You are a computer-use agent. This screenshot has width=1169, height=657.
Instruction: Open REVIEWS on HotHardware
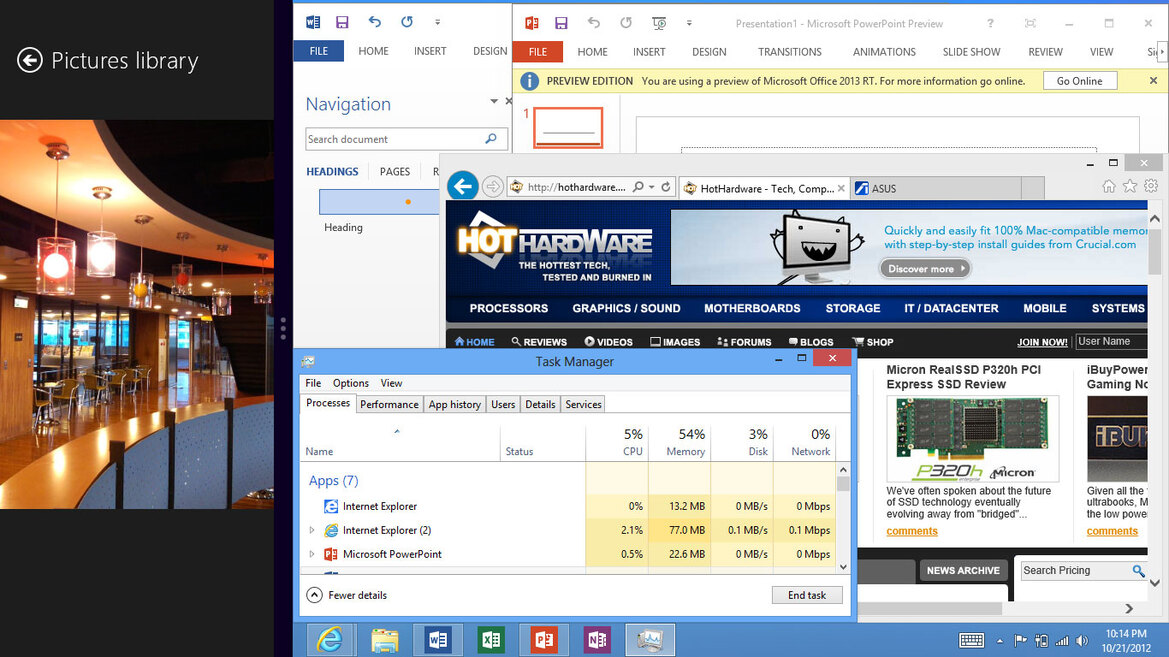pyautogui.click(x=539, y=342)
